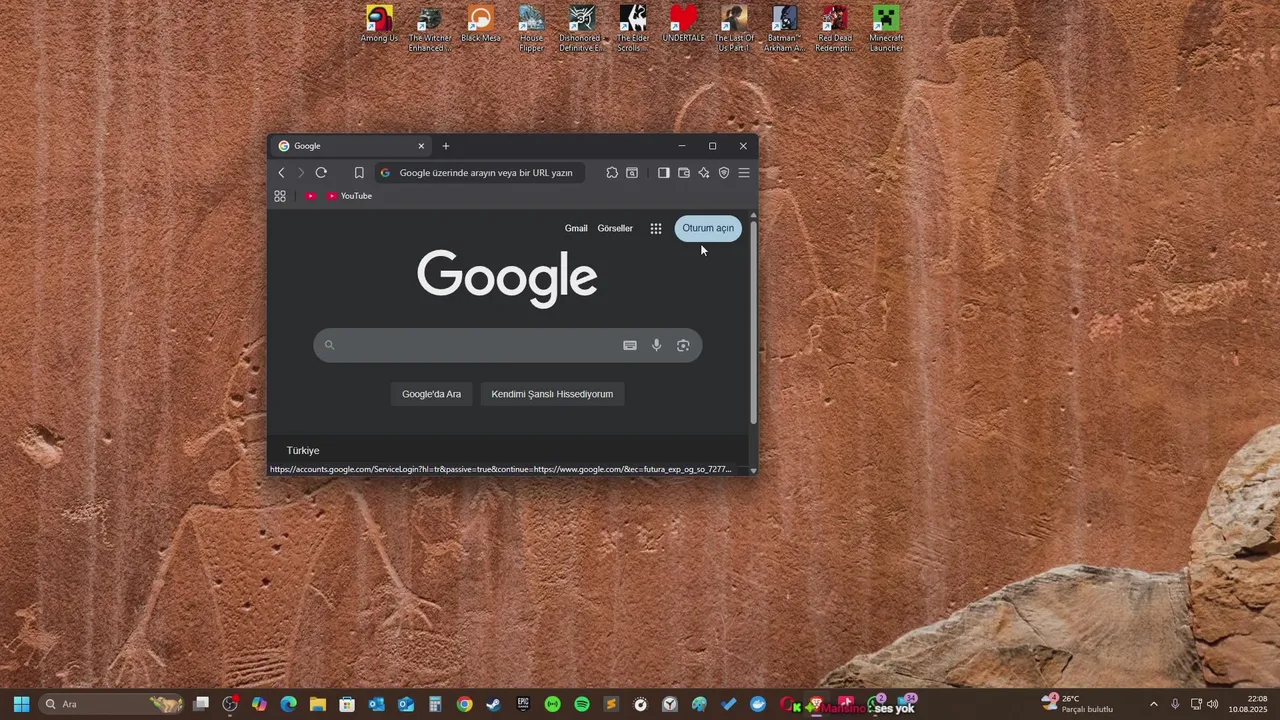Open Microsoft Edge from the taskbar
1280x720 pixels.
289,704
